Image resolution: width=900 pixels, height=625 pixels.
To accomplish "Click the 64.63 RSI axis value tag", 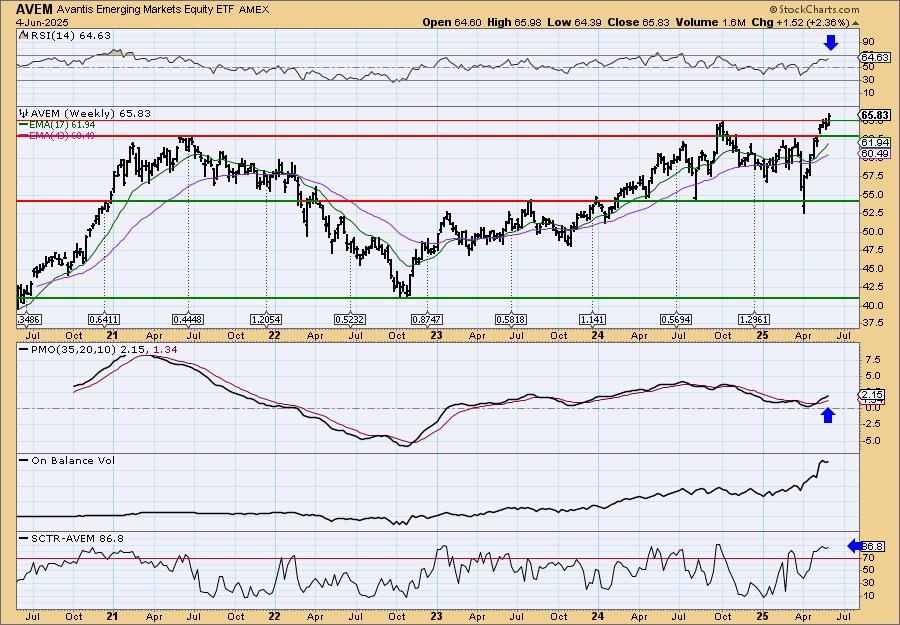I will (874, 57).
